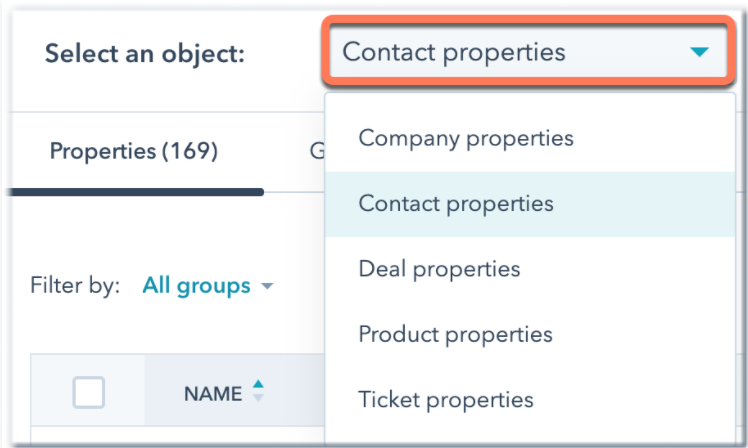Pick Deal properties in the dropdown
748x448 pixels.
(x=439, y=269)
